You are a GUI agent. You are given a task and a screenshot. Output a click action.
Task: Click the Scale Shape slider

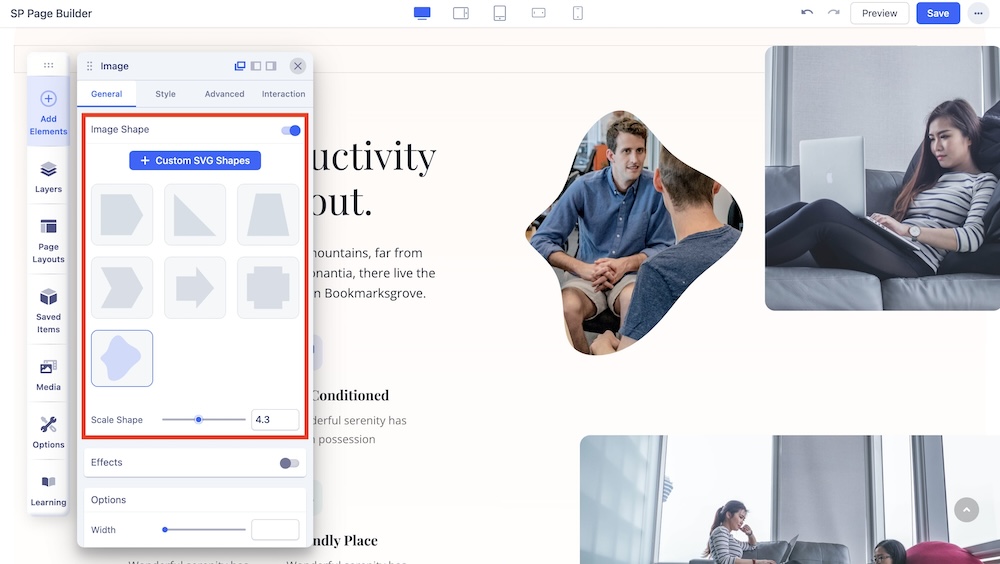pyautogui.click(x=204, y=420)
